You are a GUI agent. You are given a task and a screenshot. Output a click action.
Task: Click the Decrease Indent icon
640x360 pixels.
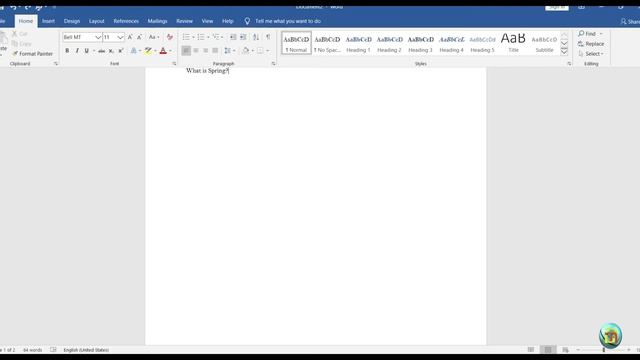[x=233, y=37]
